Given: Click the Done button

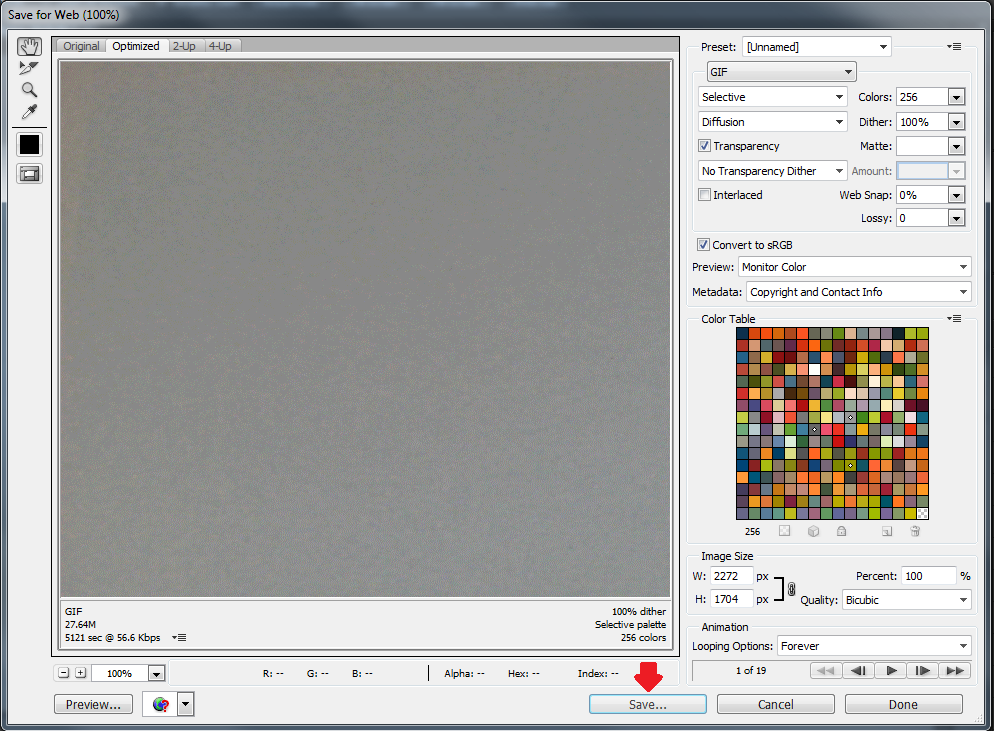Looking at the screenshot, I should pos(903,704).
